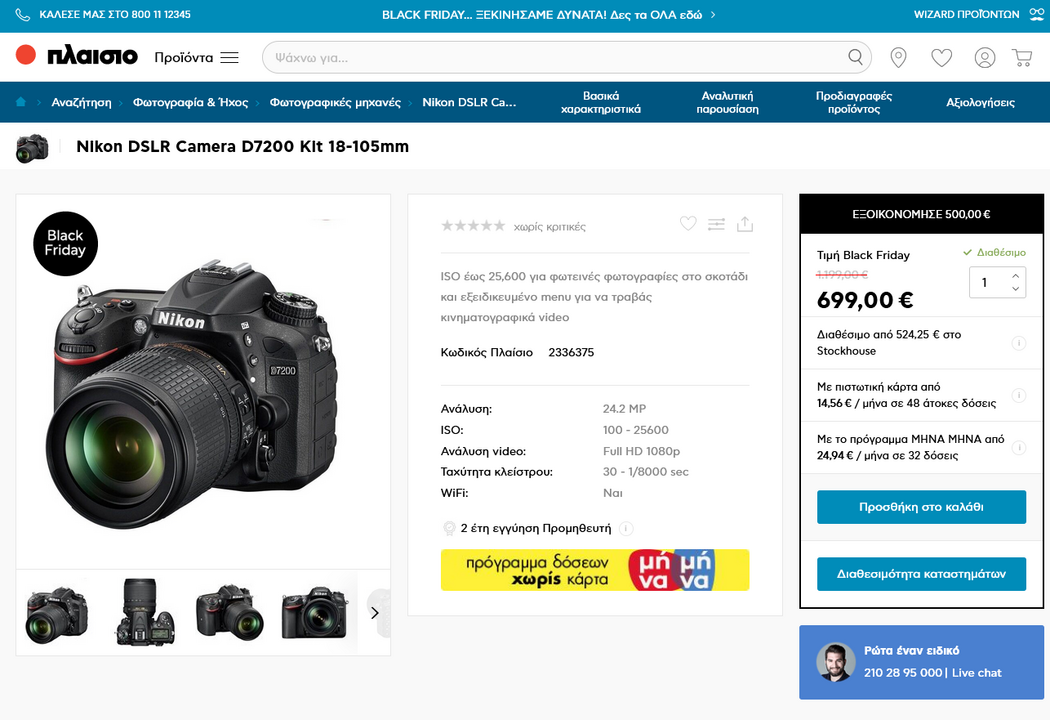Image resolution: width=1050 pixels, height=720 pixels.
Task: Open the Ρώτα έναν ειδικό chat box
Action: pos(921,662)
